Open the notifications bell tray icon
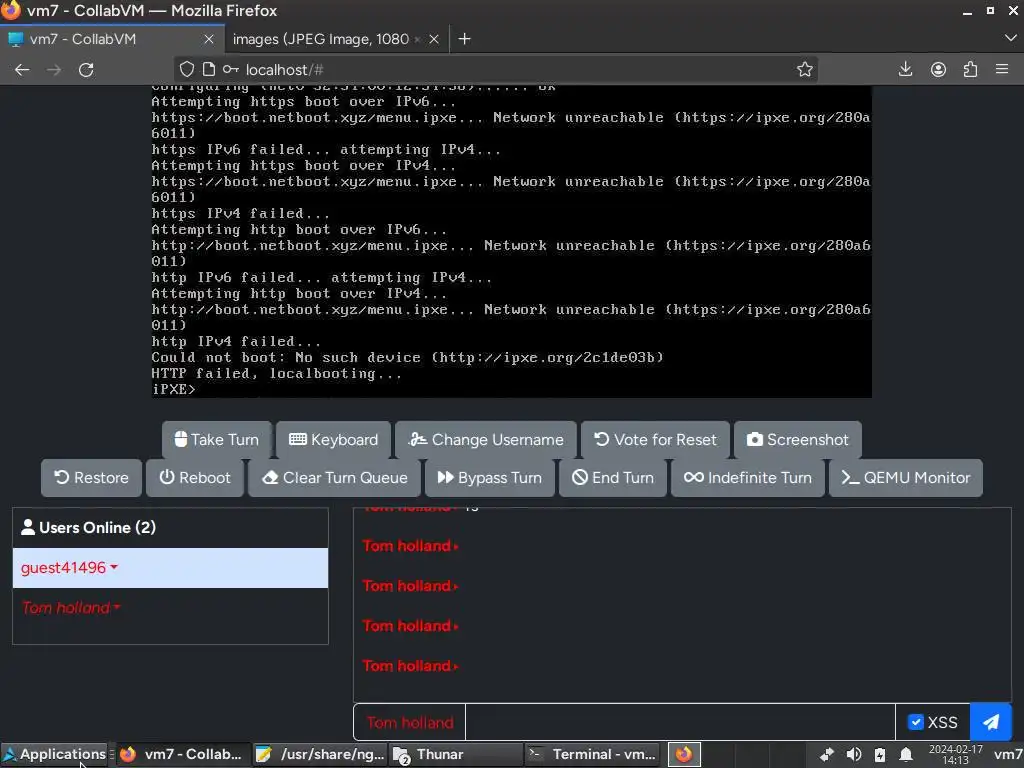 point(906,755)
